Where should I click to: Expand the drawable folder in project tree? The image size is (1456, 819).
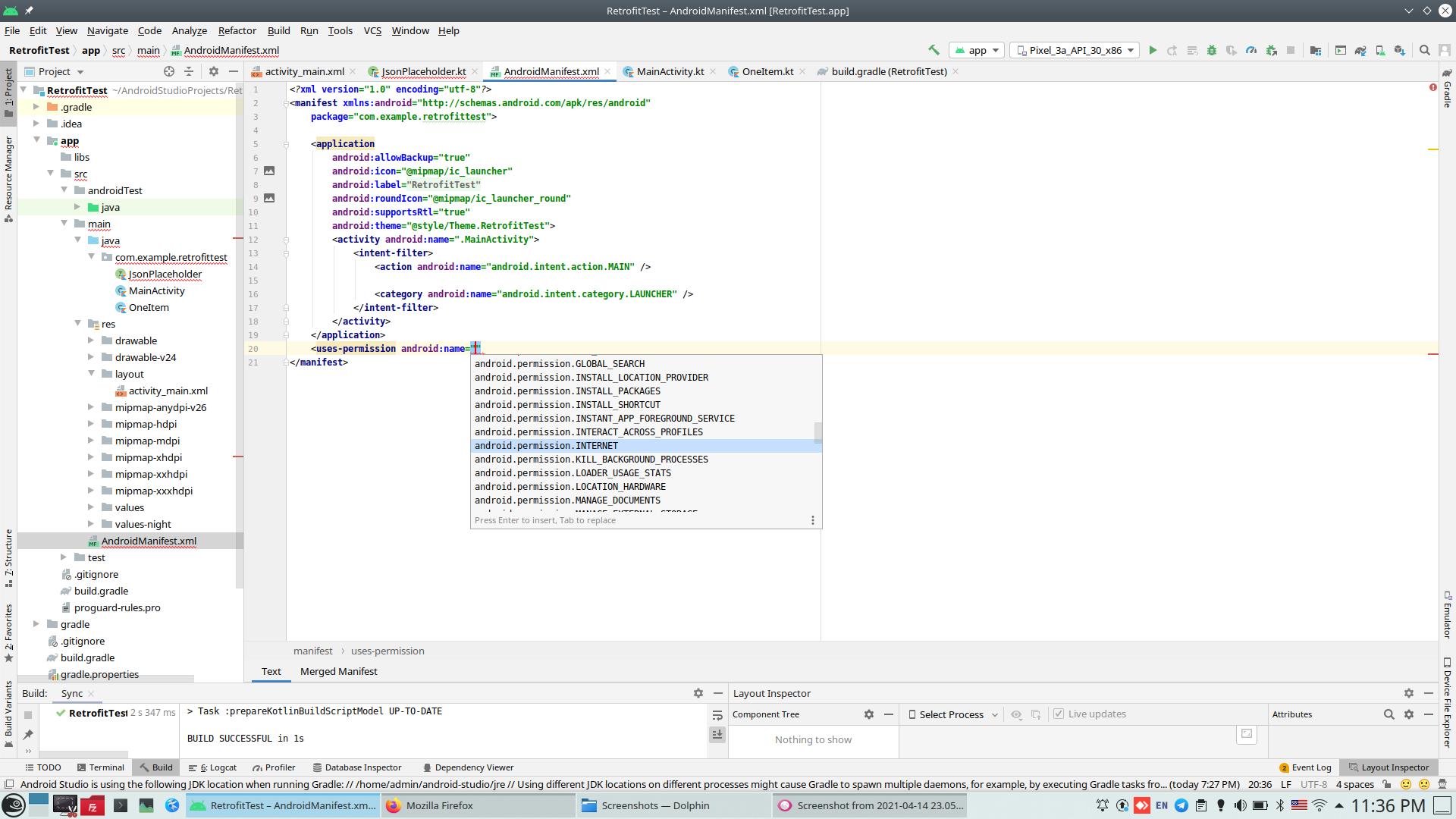tap(91, 340)
